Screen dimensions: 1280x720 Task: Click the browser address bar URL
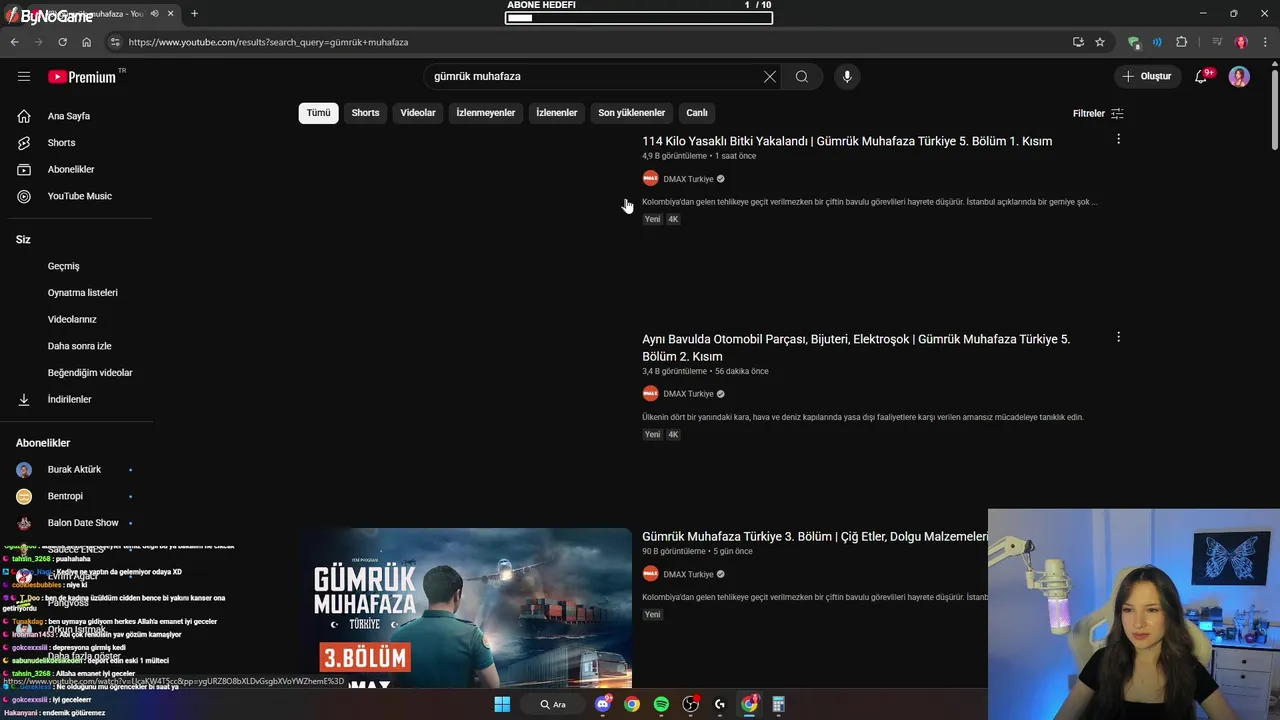coord(268,42)
